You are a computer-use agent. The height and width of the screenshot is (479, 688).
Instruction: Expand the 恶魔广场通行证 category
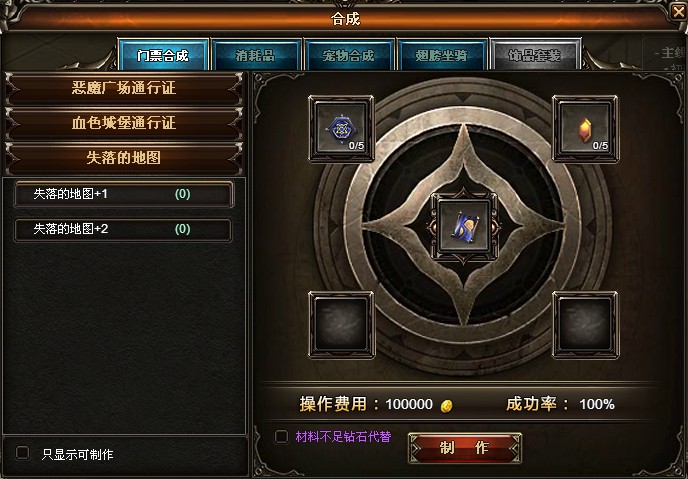point(124,88)
